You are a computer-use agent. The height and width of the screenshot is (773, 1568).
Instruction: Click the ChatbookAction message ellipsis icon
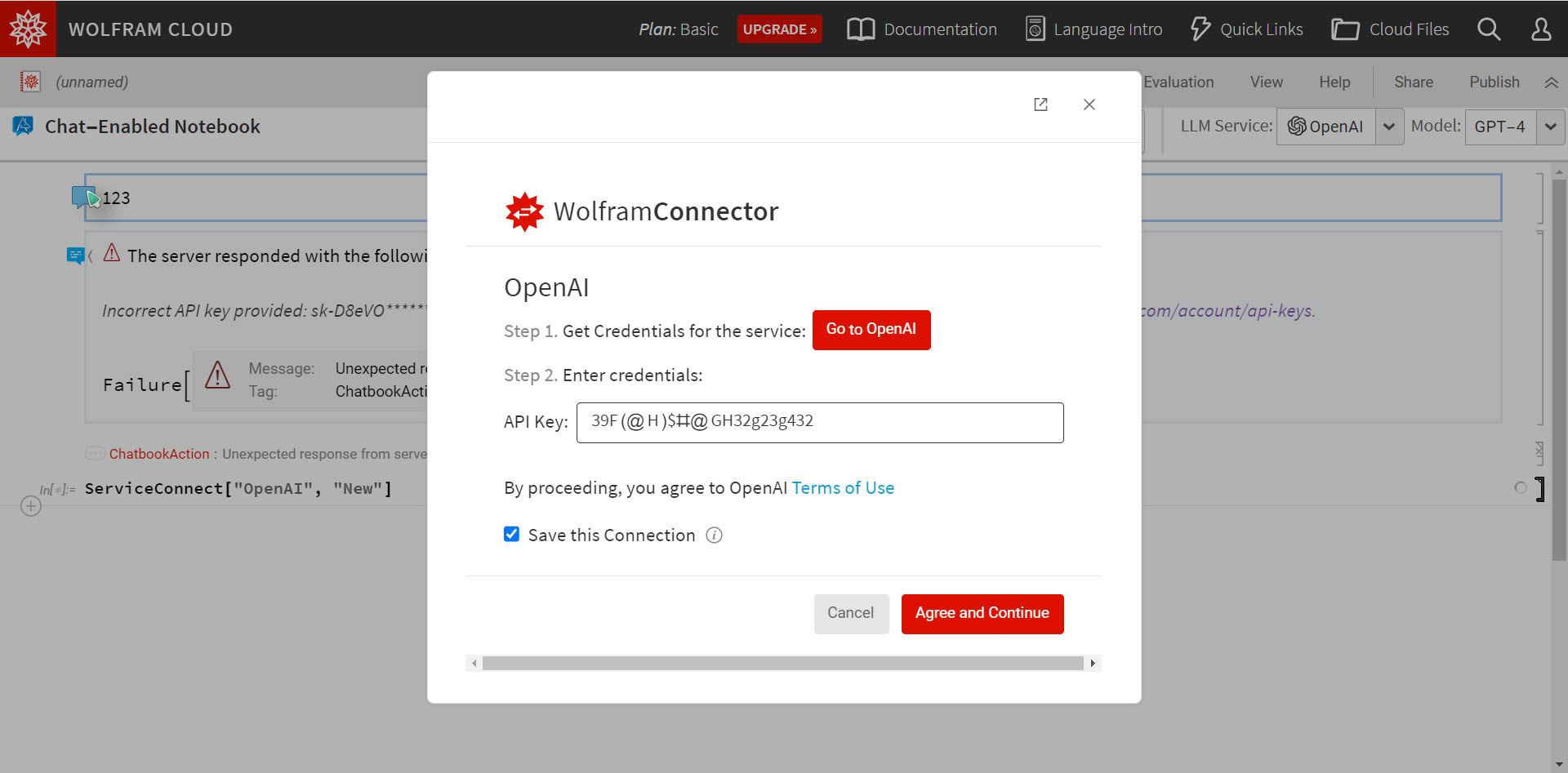[x=95, y=453]
